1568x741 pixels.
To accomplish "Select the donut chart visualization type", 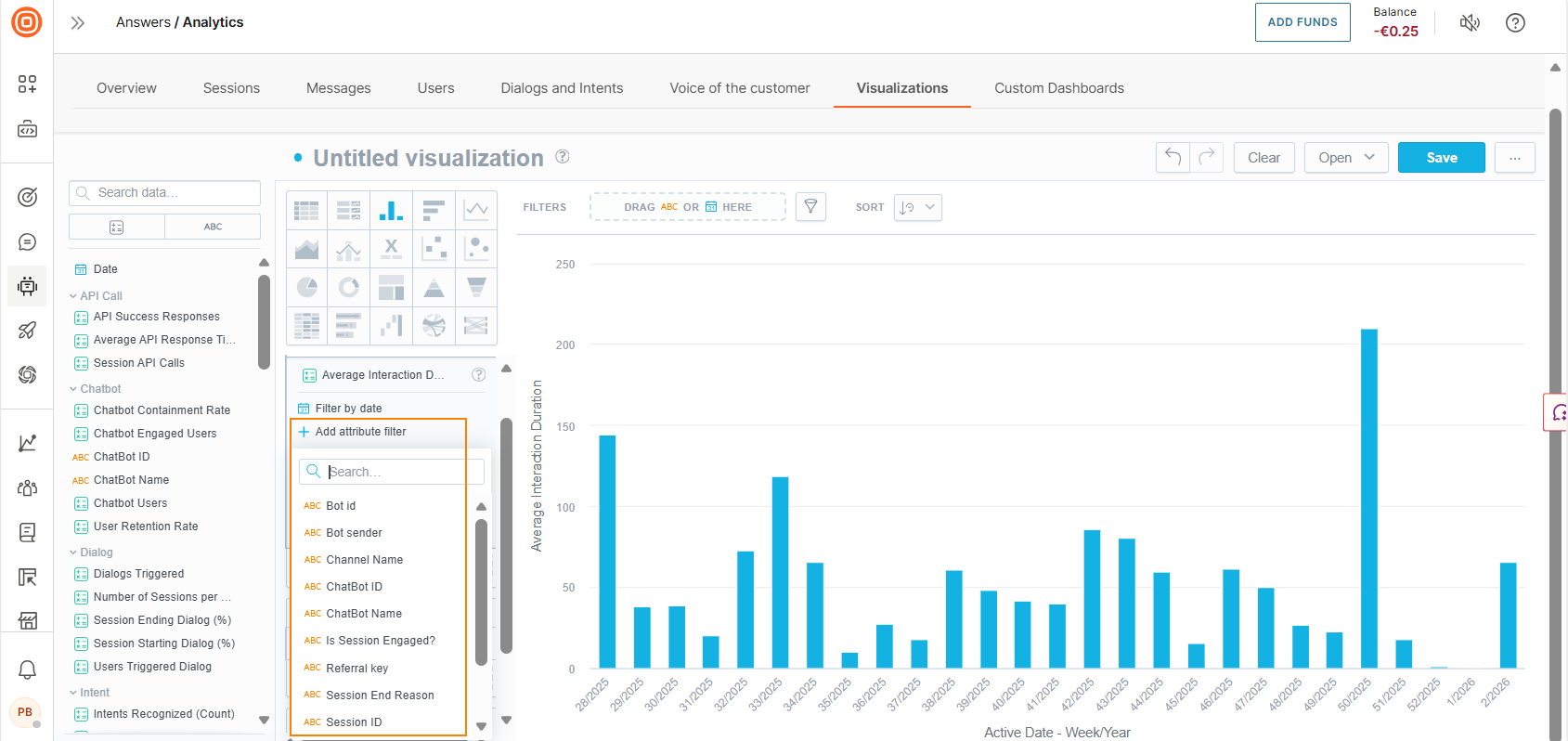I will pyautogui.click(x=349, y=287).
